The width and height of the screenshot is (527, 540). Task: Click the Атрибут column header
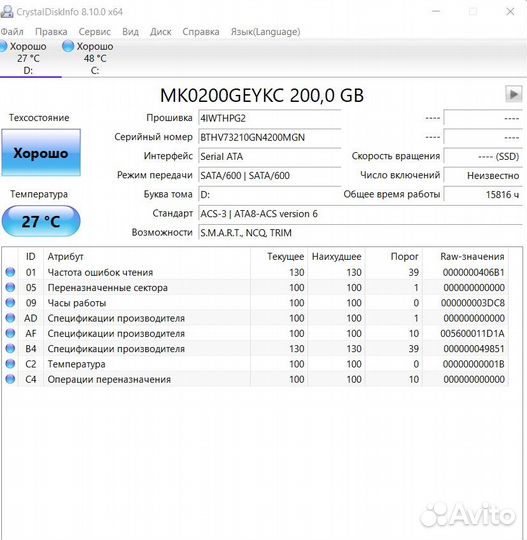(147, 257)
